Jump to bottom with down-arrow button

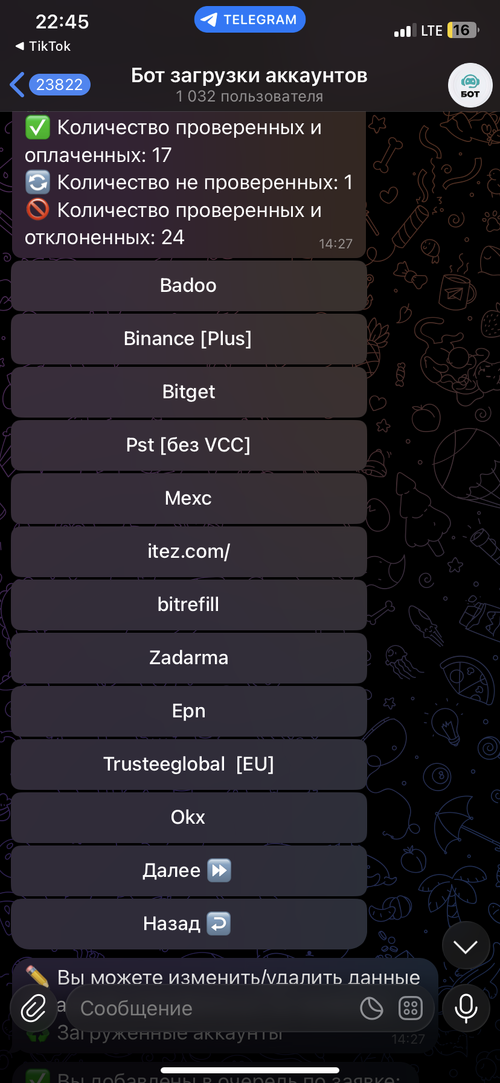(465, 946)
